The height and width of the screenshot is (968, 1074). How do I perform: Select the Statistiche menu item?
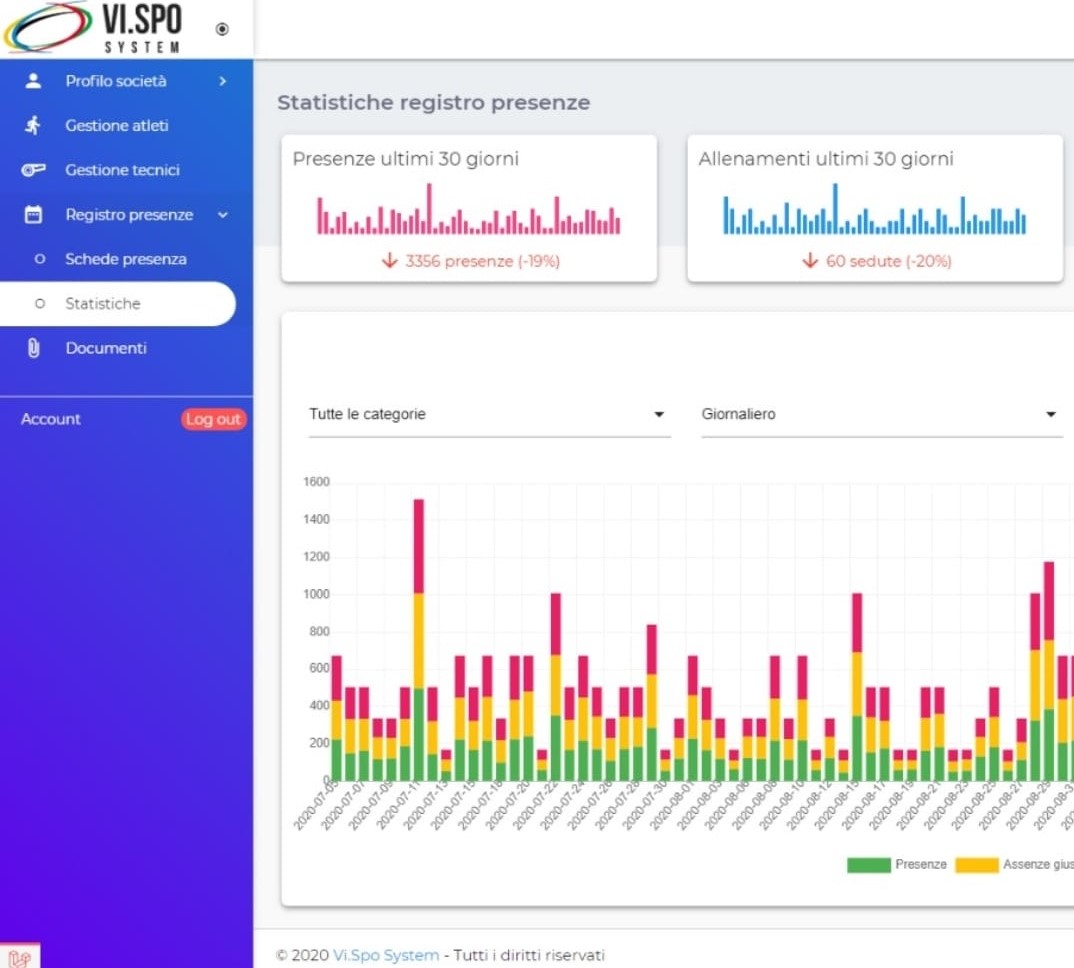pos(118,303)
